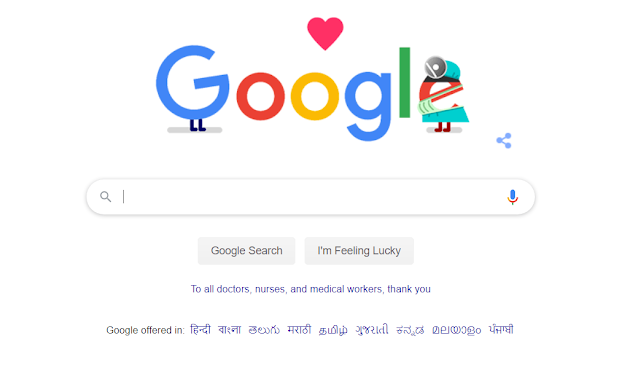
Task: Click the Google Search button
Action: click(x=247, y=251)
